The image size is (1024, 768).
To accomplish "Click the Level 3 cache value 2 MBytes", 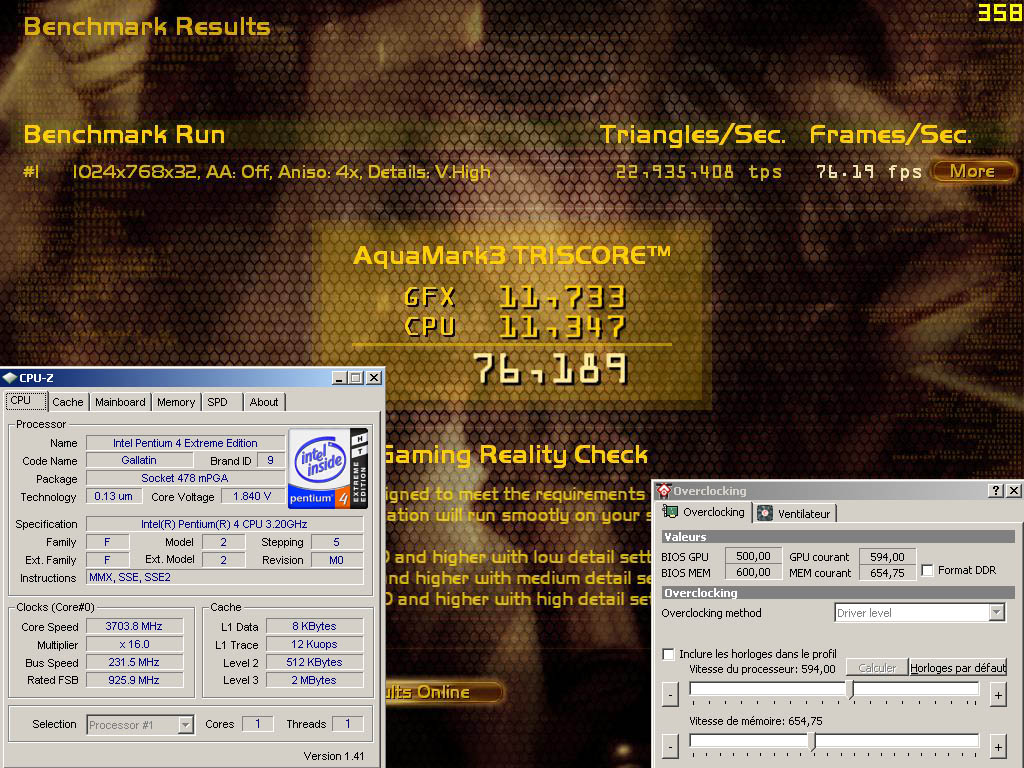I will coord(314,680).
